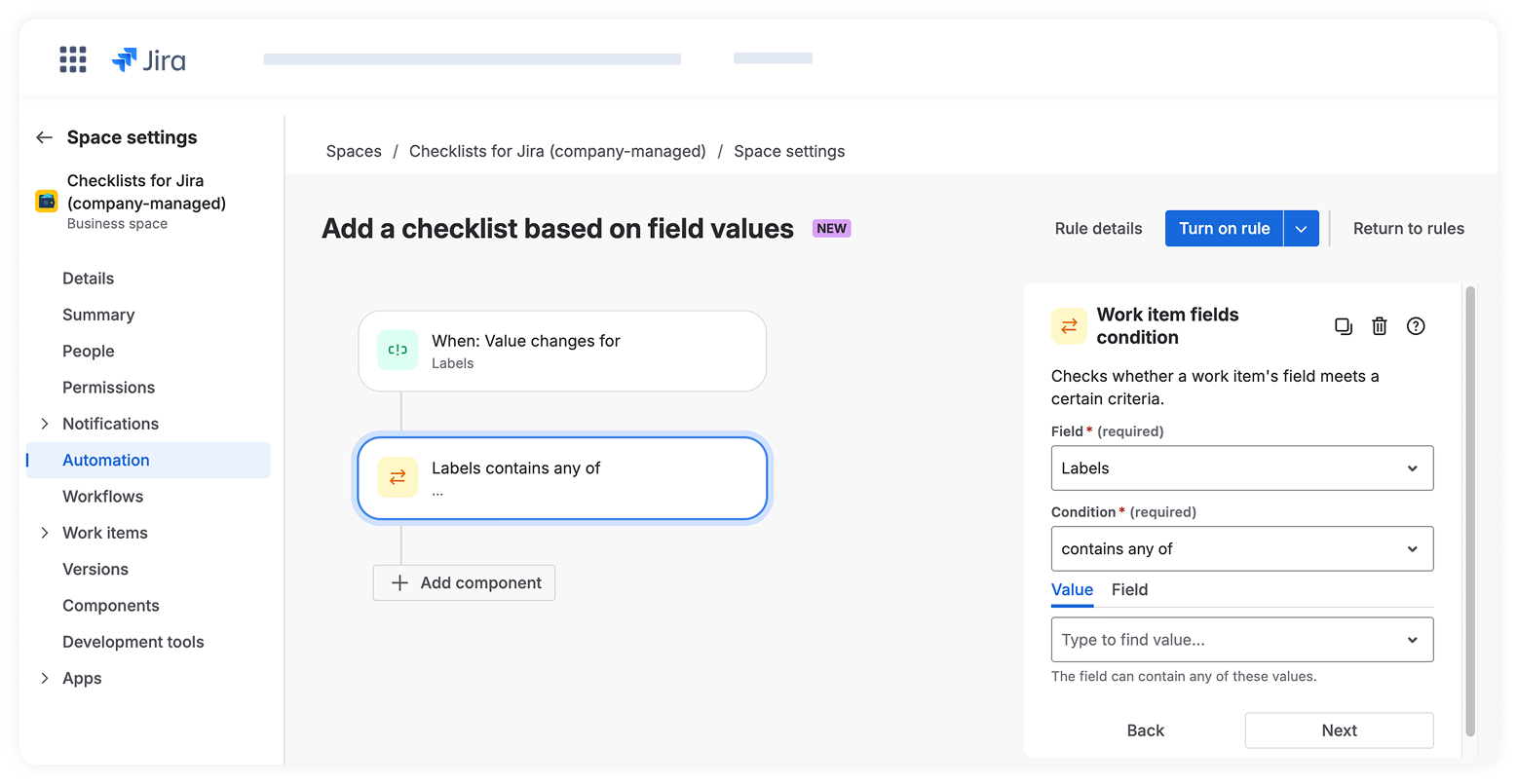The image size is (1517, 784).
Task: Click the Checklists for Jira space avatar
Action: pos(47,202)
